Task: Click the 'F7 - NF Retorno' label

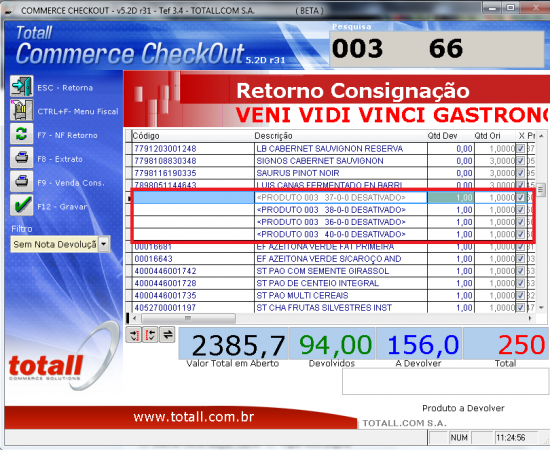Action: [67, 135]
